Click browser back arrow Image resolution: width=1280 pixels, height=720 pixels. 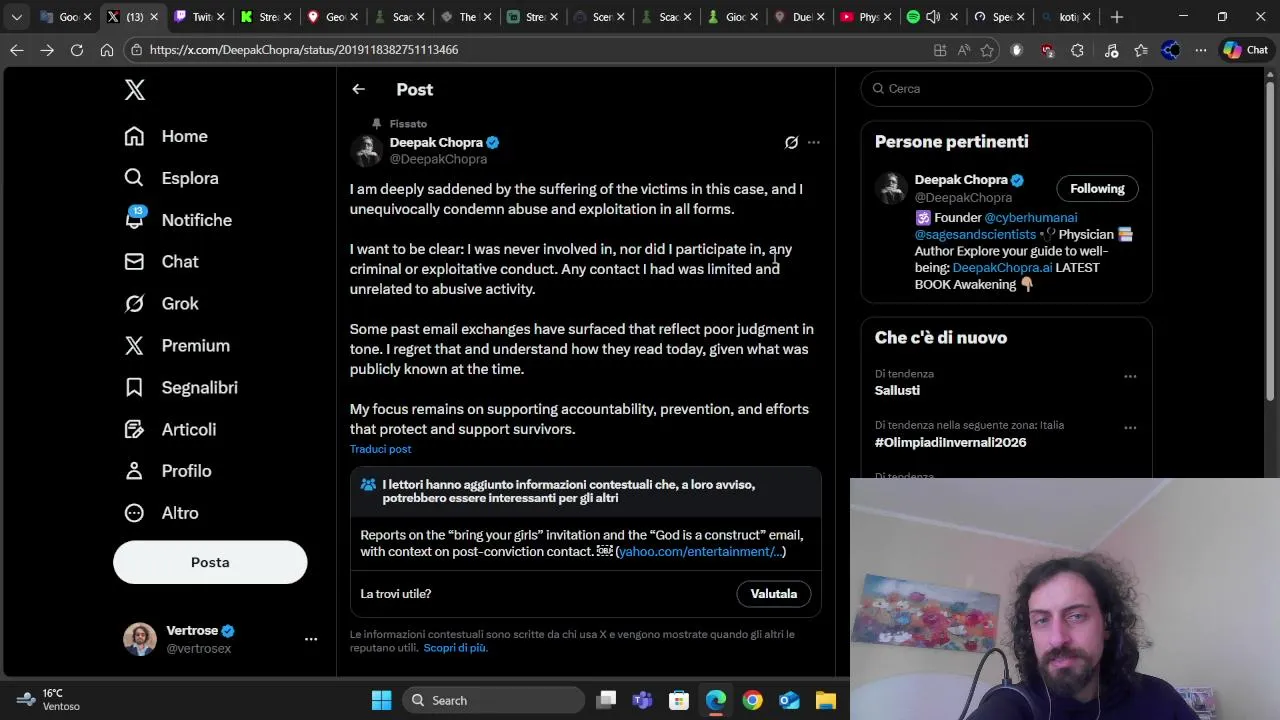[17, 50]
